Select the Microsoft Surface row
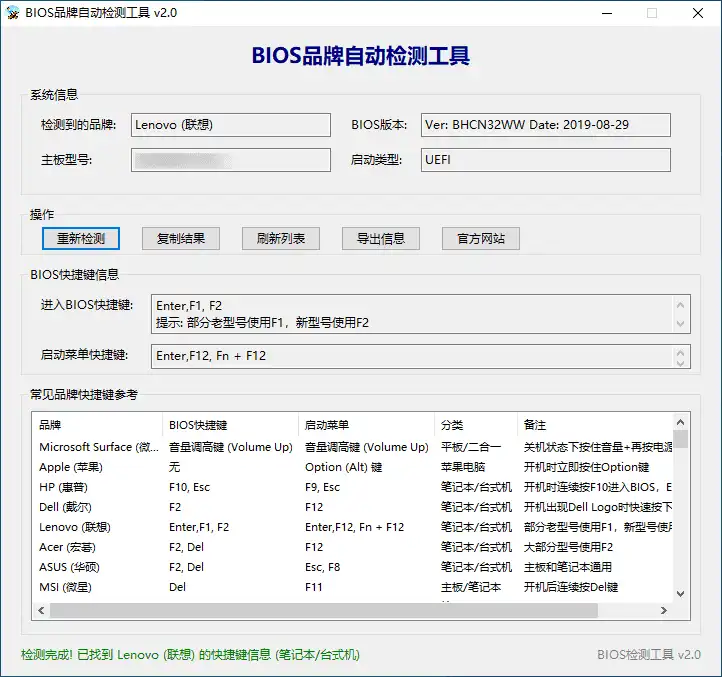 click(352, 447)
